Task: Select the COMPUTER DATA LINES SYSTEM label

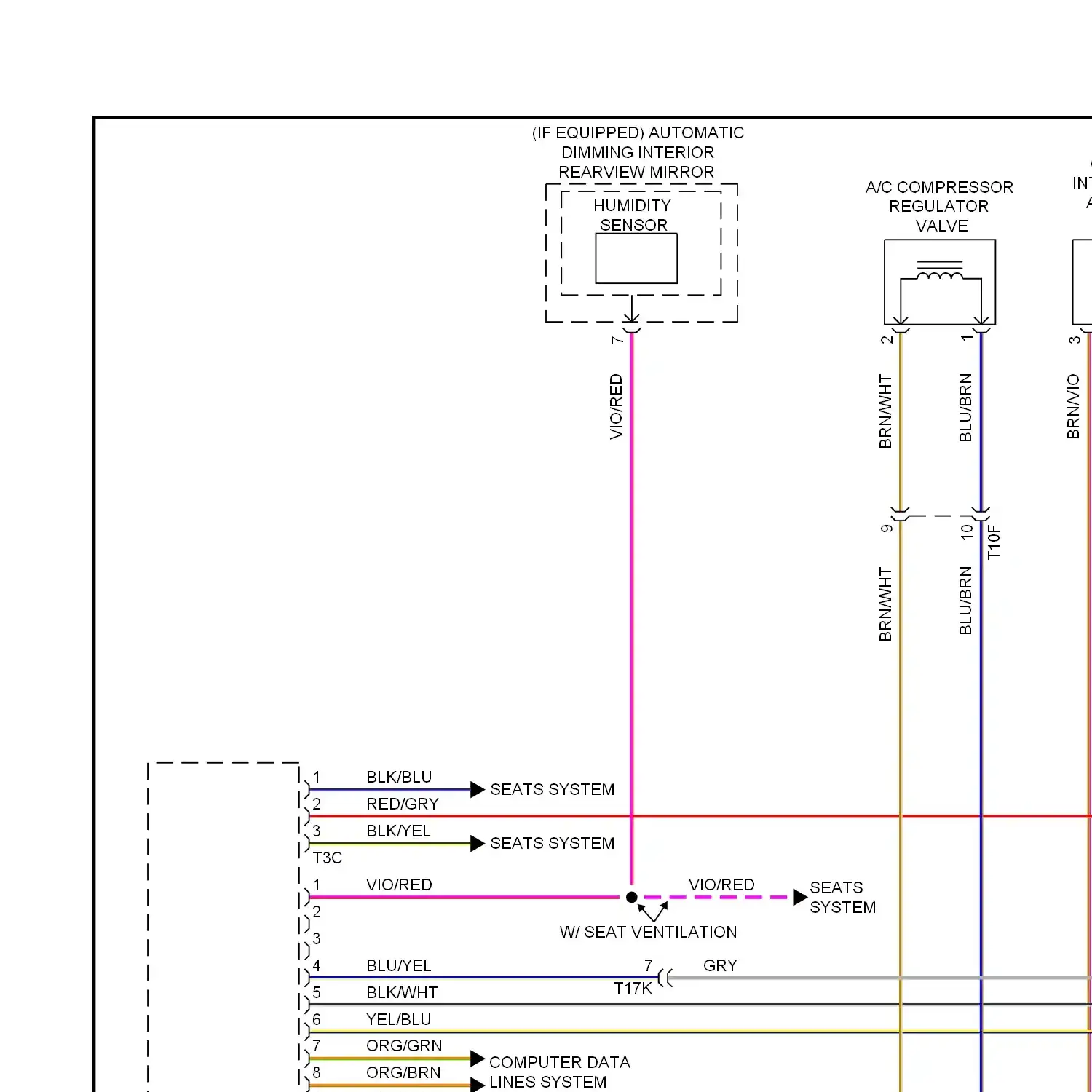Action: pos(559,1072)
